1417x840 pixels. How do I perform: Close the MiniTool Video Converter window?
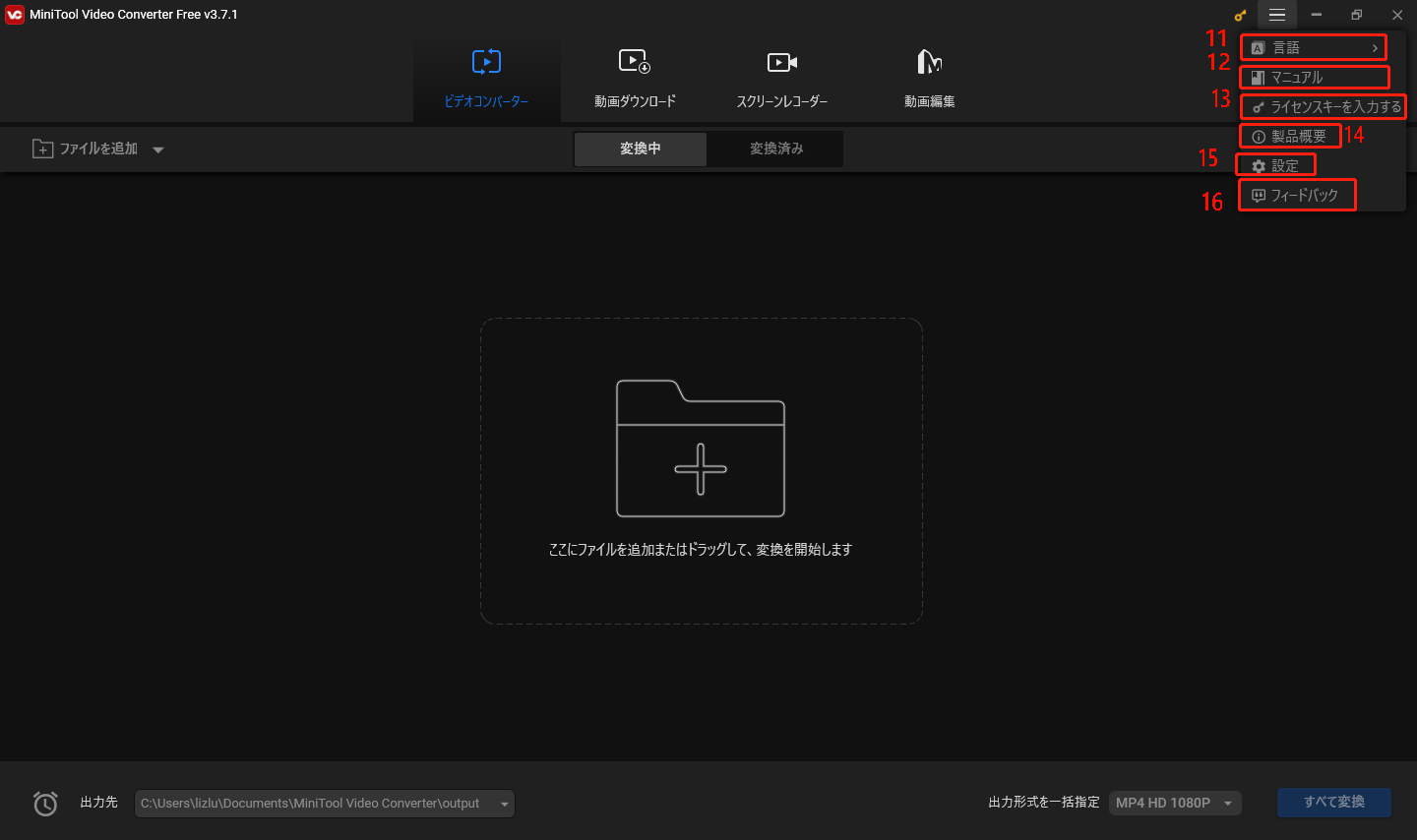coord(1397,15)
